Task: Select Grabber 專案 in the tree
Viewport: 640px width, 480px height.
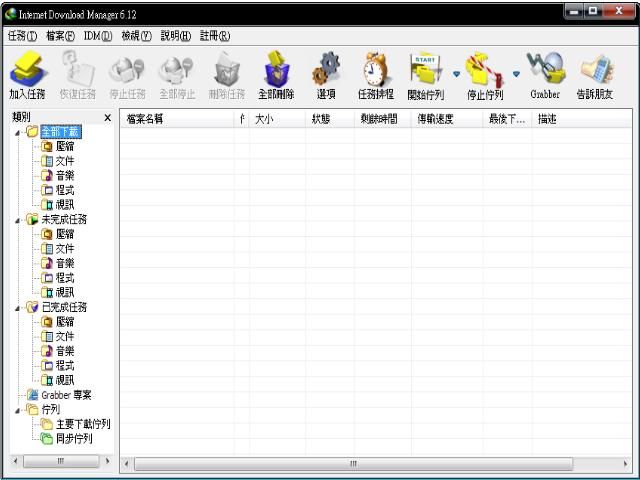Action: (x=67, y=394)
